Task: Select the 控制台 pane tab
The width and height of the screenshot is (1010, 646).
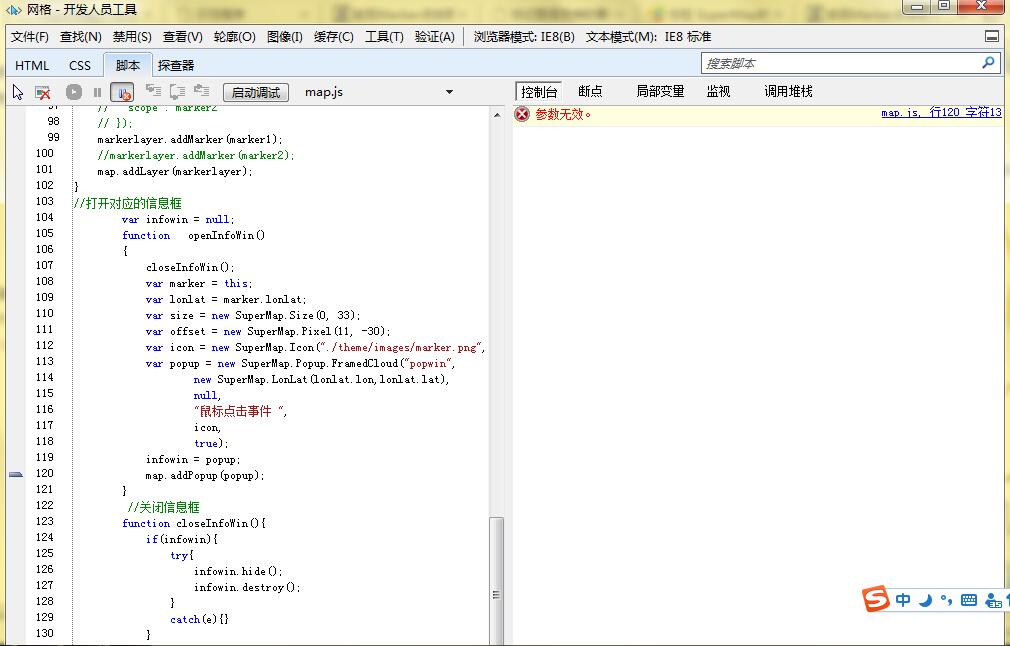Action: [539, 91]
